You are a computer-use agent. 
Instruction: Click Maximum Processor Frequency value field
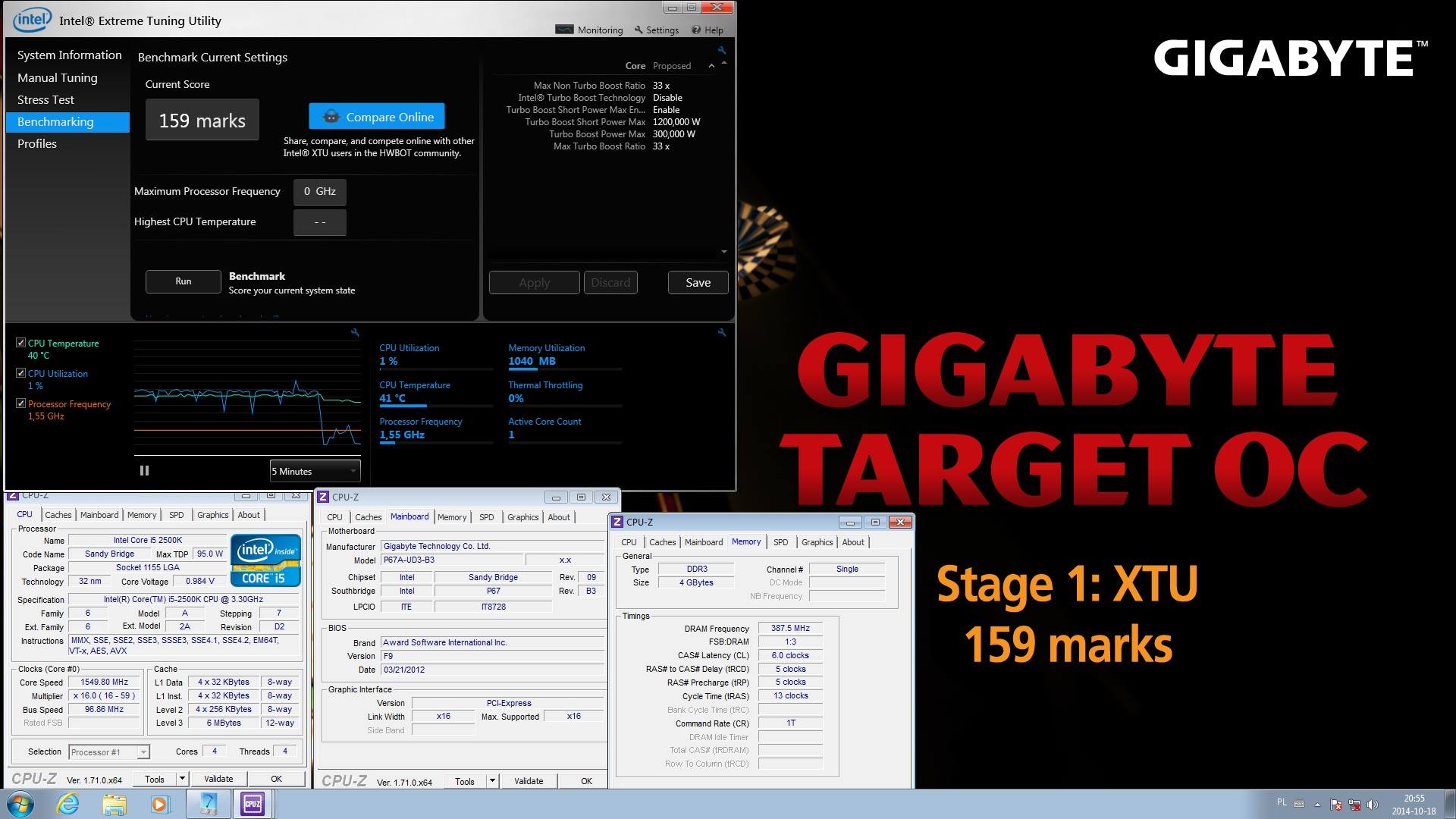319,191
